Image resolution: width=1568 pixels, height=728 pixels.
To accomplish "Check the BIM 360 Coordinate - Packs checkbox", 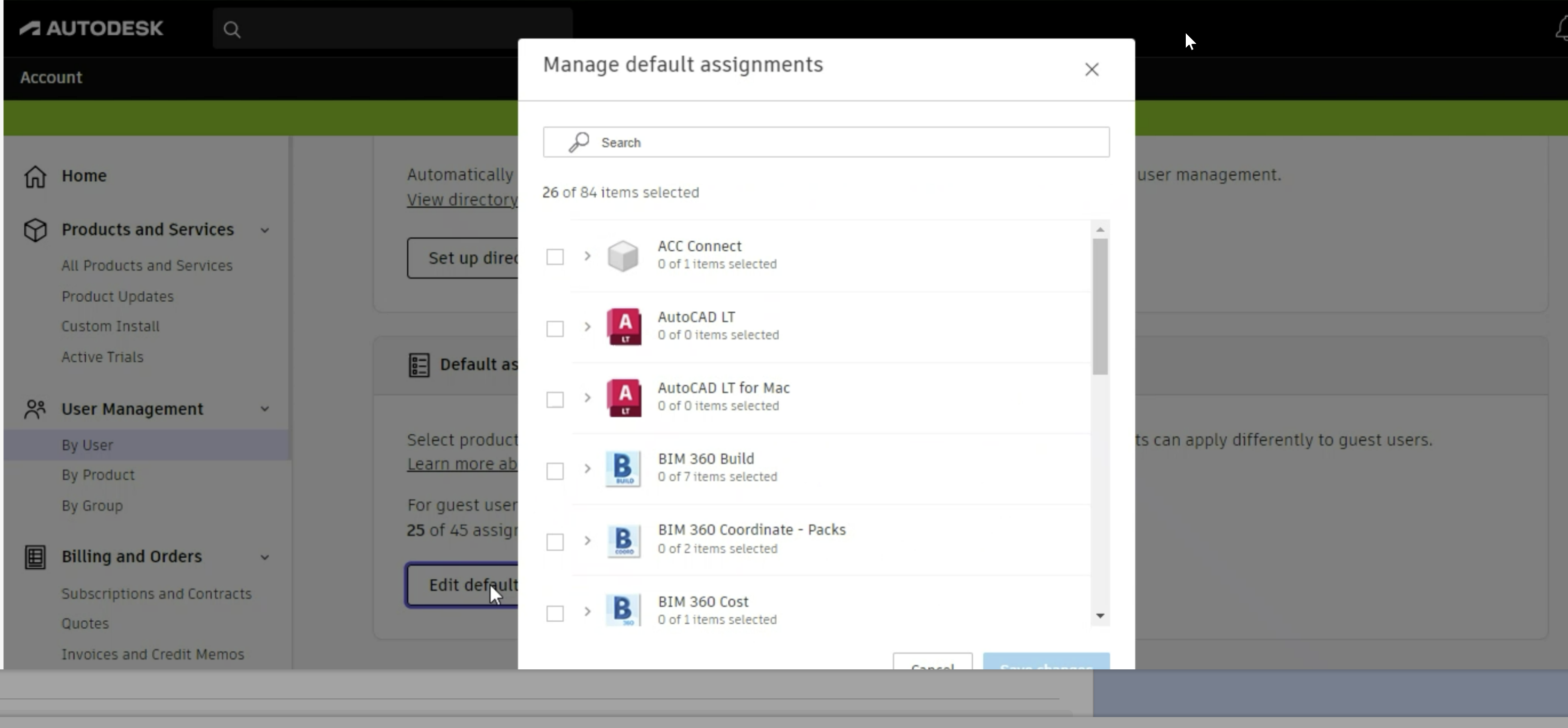I will tap(555, 542).
